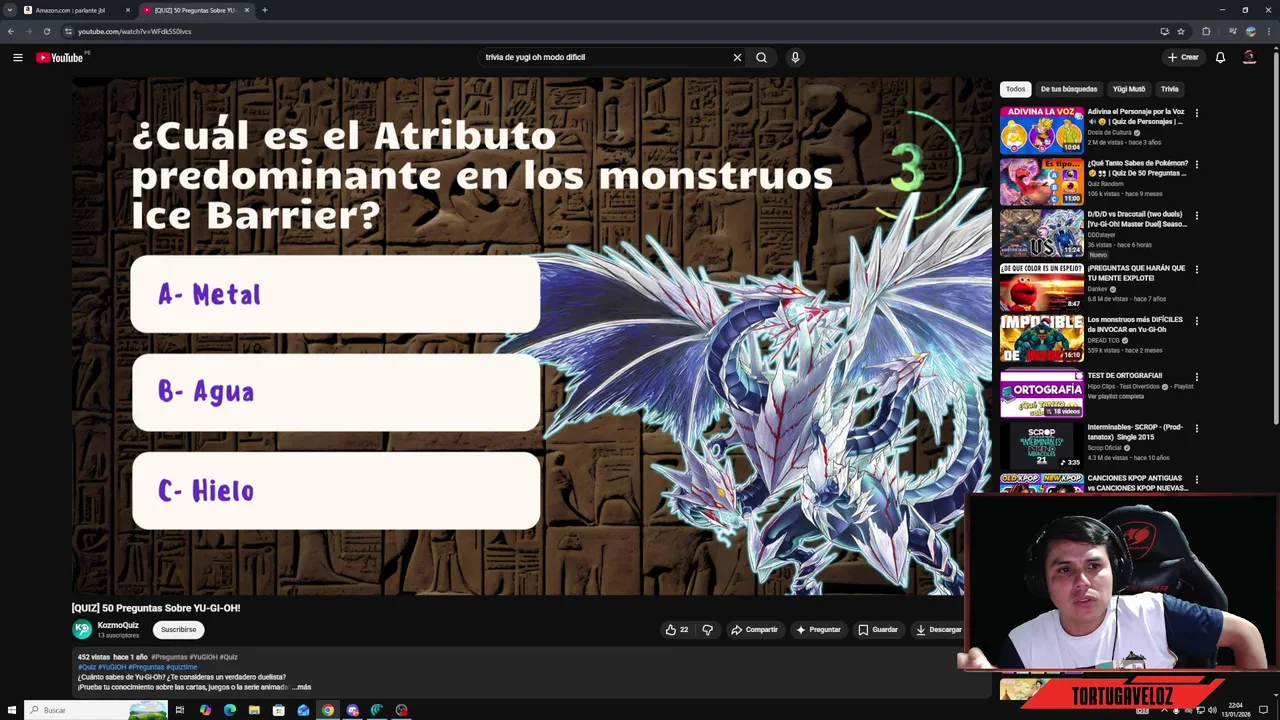The image size is (1280, 720).
Task: Open File Explorer folder on taskbar
Action: coord(254,710)
